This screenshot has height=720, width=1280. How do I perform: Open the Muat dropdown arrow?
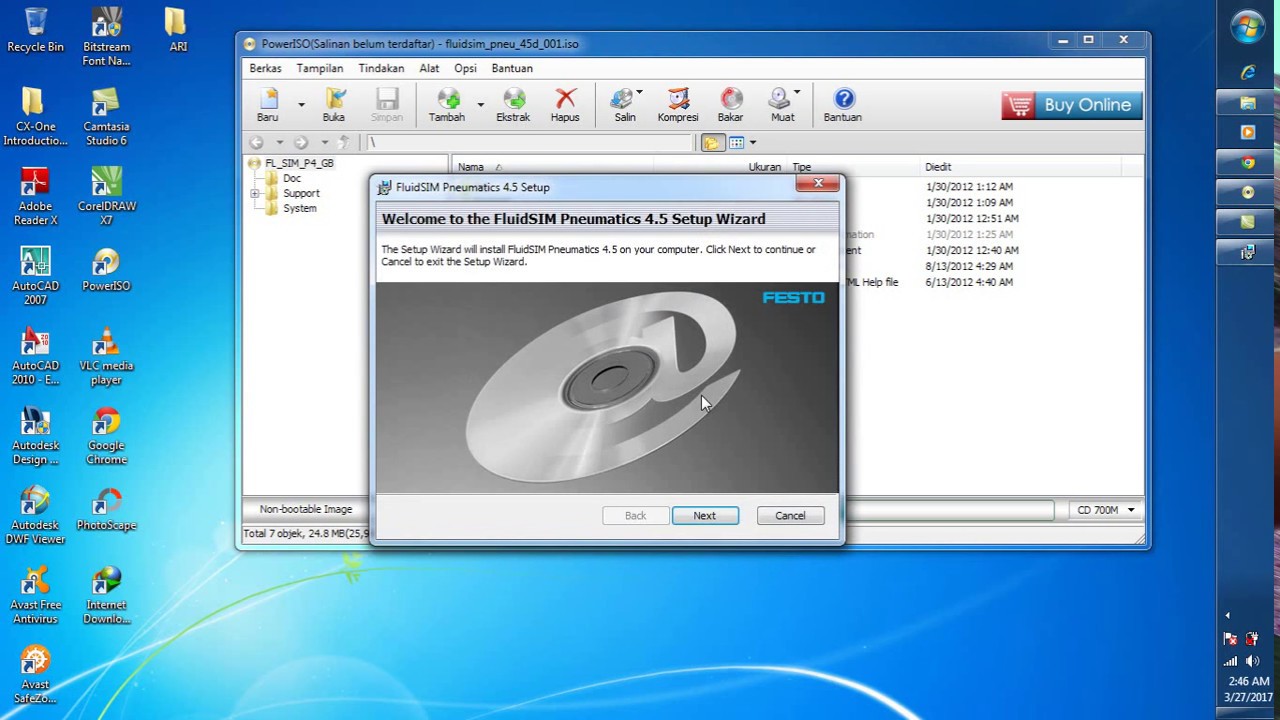tap(797, 92)
